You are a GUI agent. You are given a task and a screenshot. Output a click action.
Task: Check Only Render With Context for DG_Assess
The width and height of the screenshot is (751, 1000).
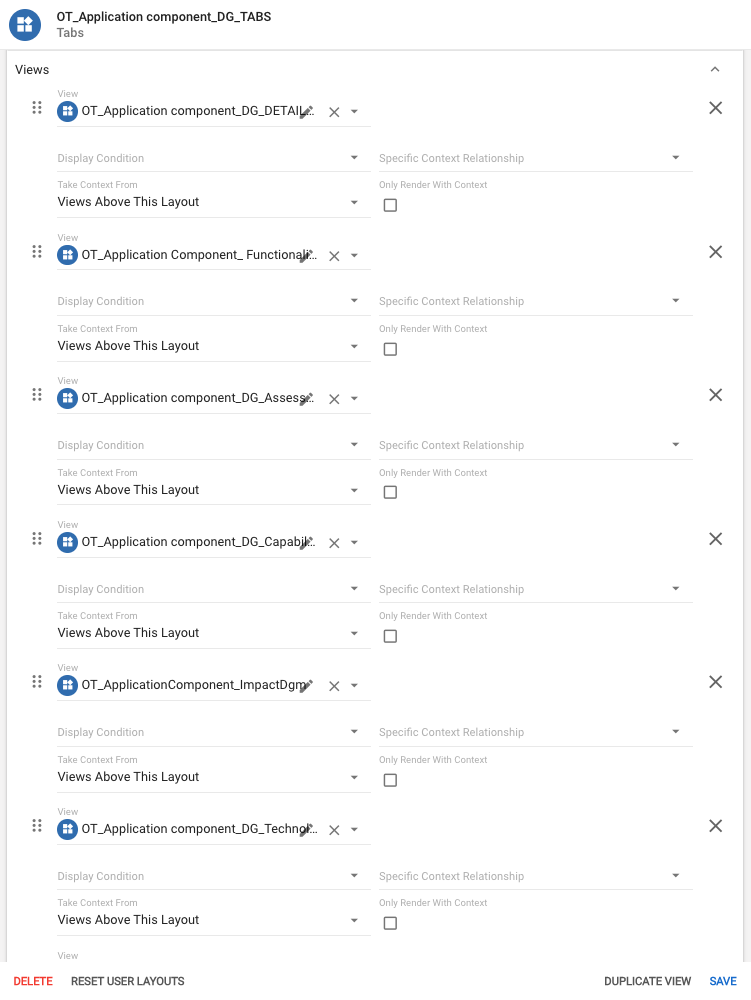point(390,492)
